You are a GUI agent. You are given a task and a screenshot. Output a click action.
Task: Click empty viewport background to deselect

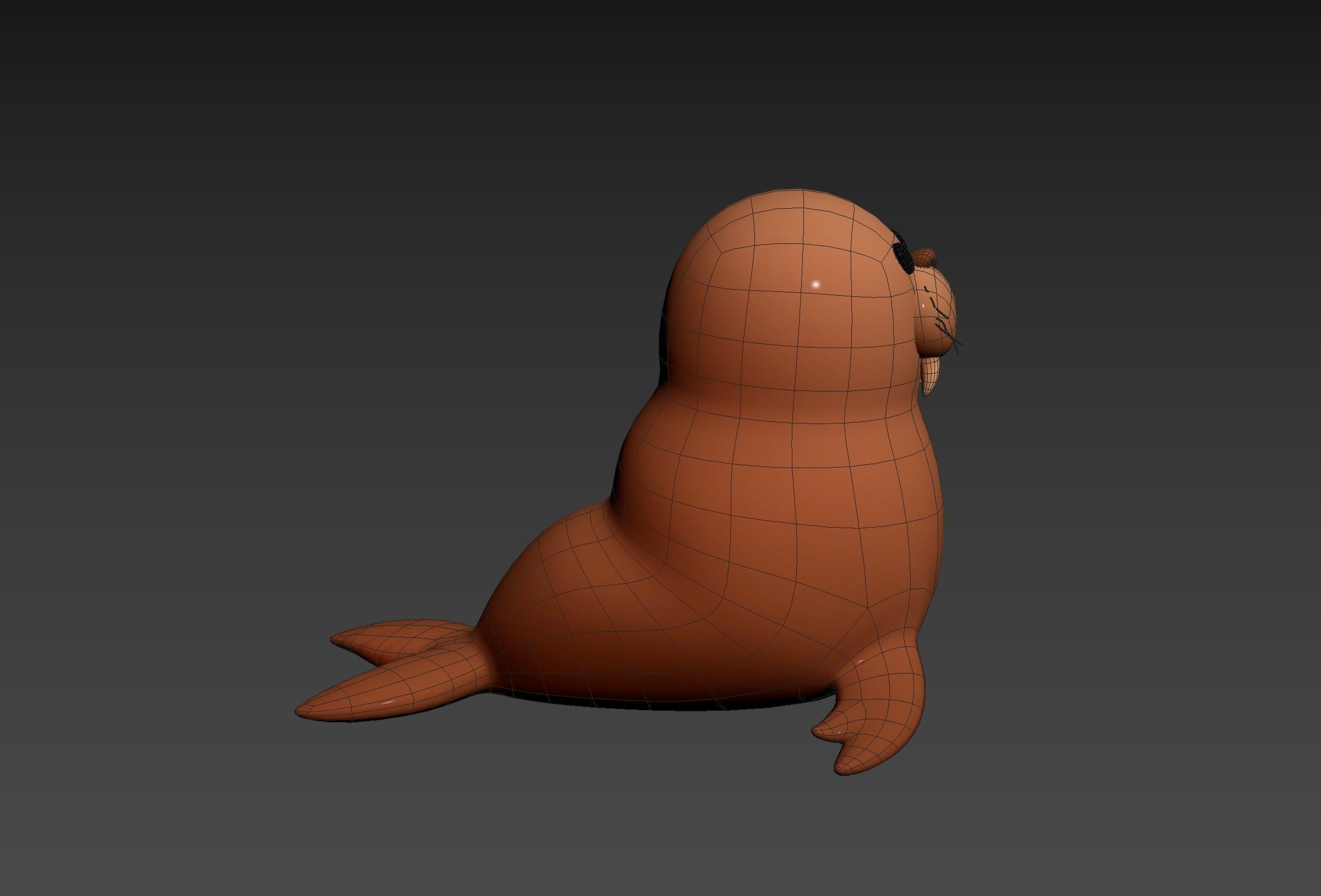coord(227,227)
